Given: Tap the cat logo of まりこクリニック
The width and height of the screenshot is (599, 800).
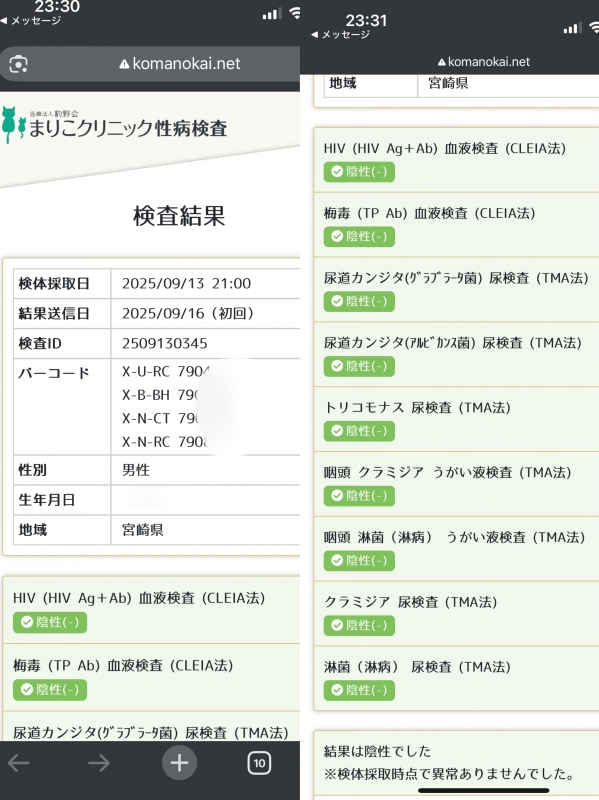Looking at the screenshot, I should pyautogui.click(x=13, y=124).
